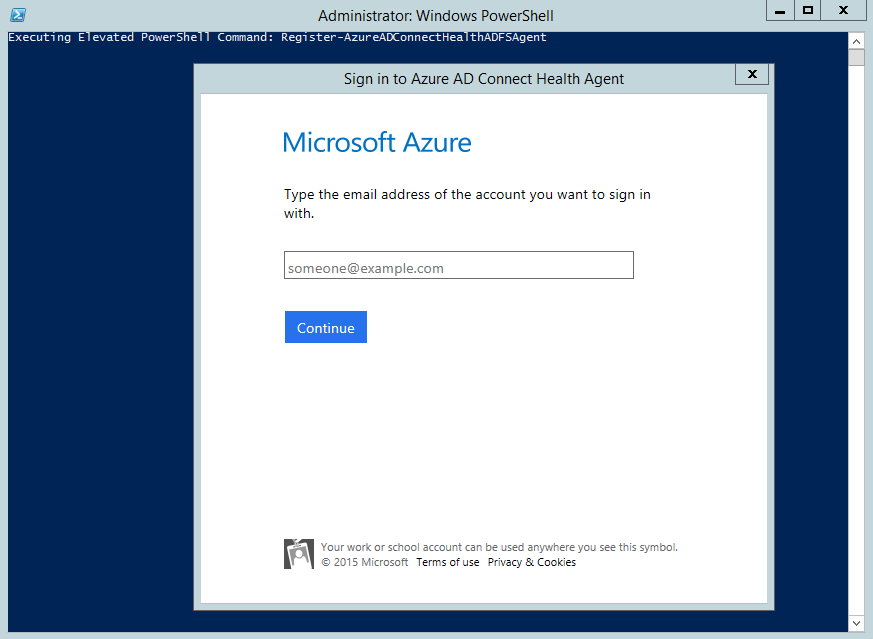This screenshot has width=873, height=639.
Task: Click the PowerShell scrollbar down arrow
Action: (x=856, y=623)
